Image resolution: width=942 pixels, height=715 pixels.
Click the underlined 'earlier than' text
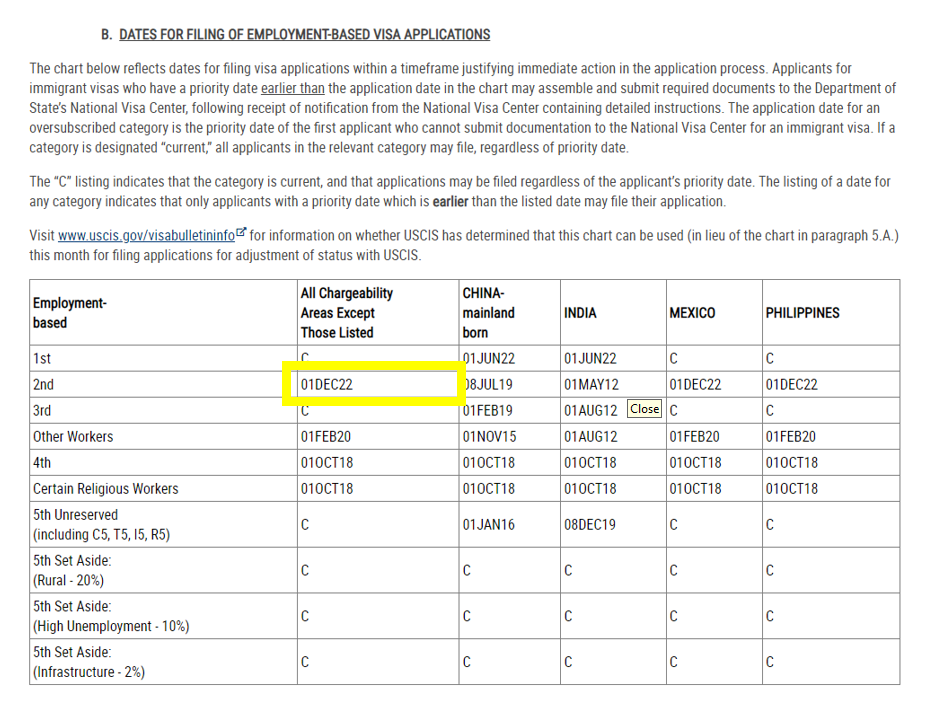(293, 88)
